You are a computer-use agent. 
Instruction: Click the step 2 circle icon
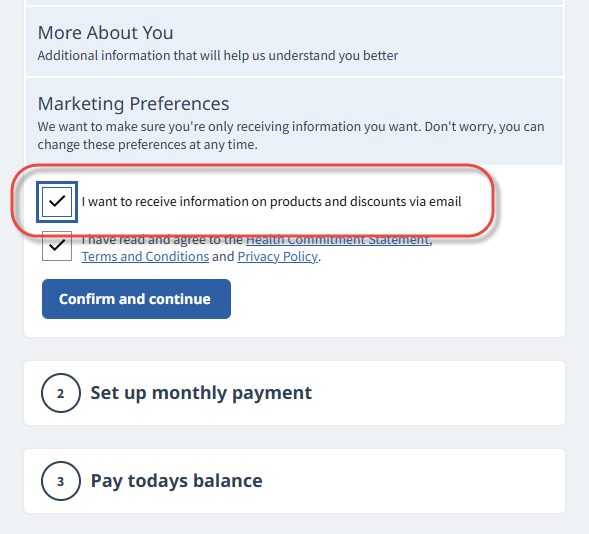[60, 393]
